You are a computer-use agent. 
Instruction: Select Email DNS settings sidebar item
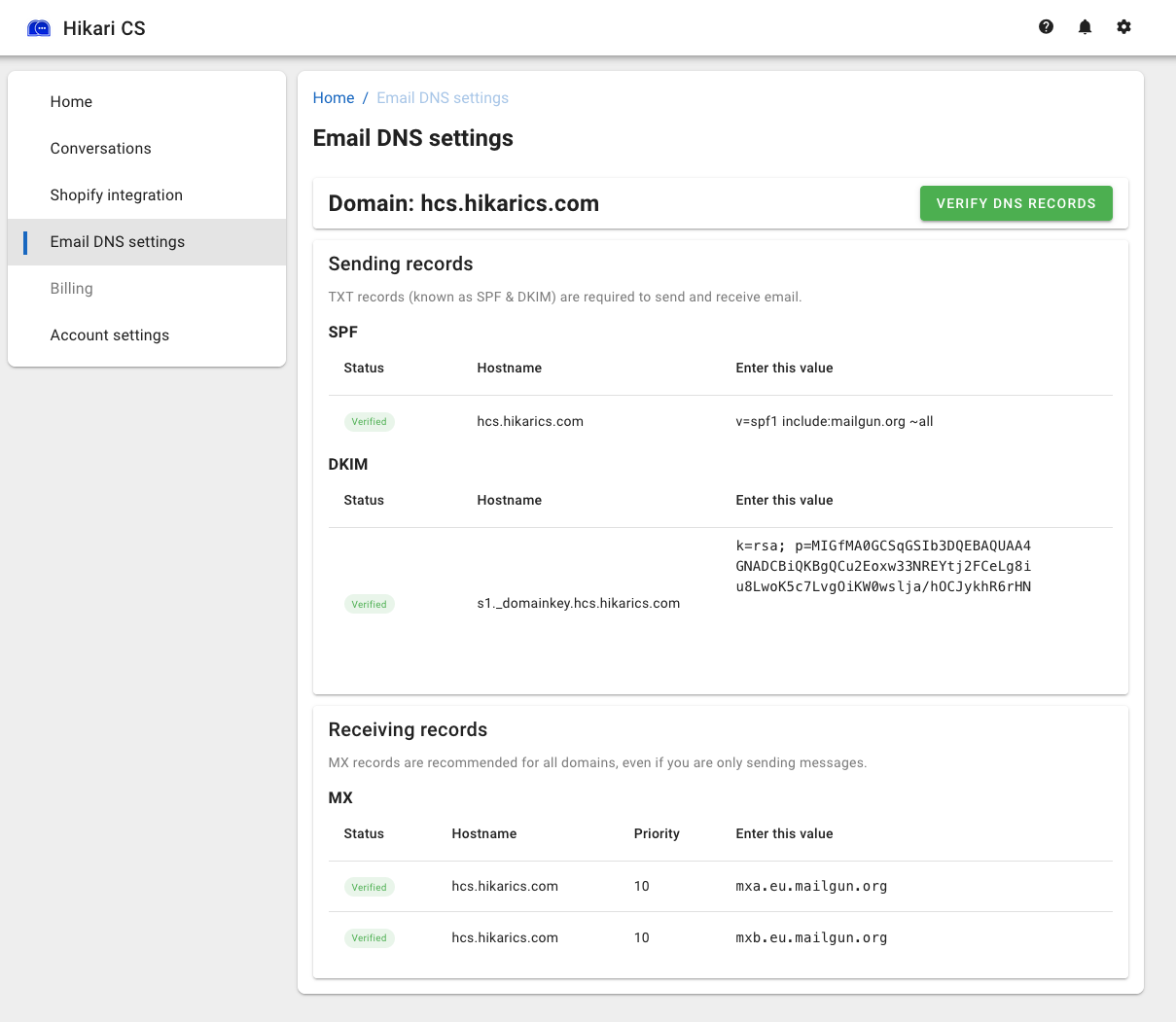[x=117, y=242]
